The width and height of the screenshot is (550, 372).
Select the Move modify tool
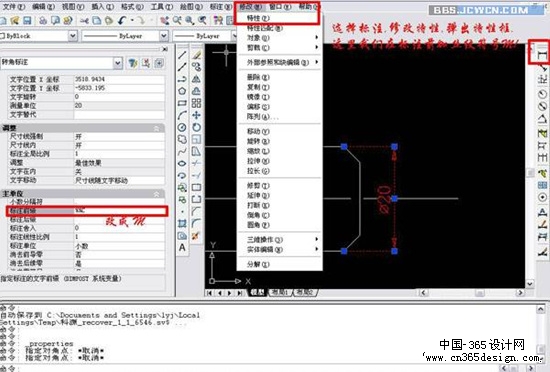pyautogui.click(x=196, y=115)
